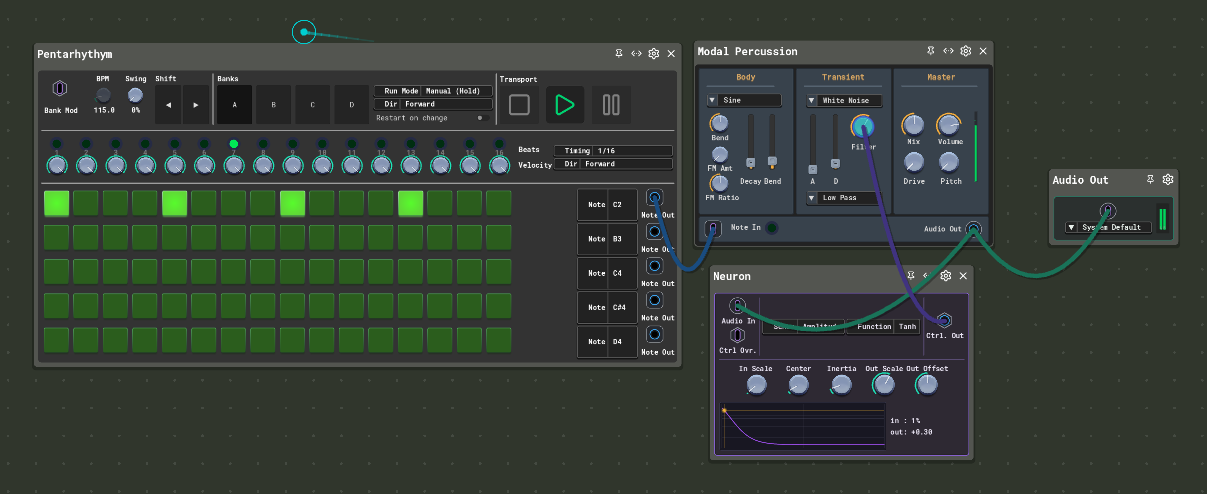The height and width of the screenshot is (494, 1207).
Task: Click the Master Drive knob
Action: (x=914, y=161)
